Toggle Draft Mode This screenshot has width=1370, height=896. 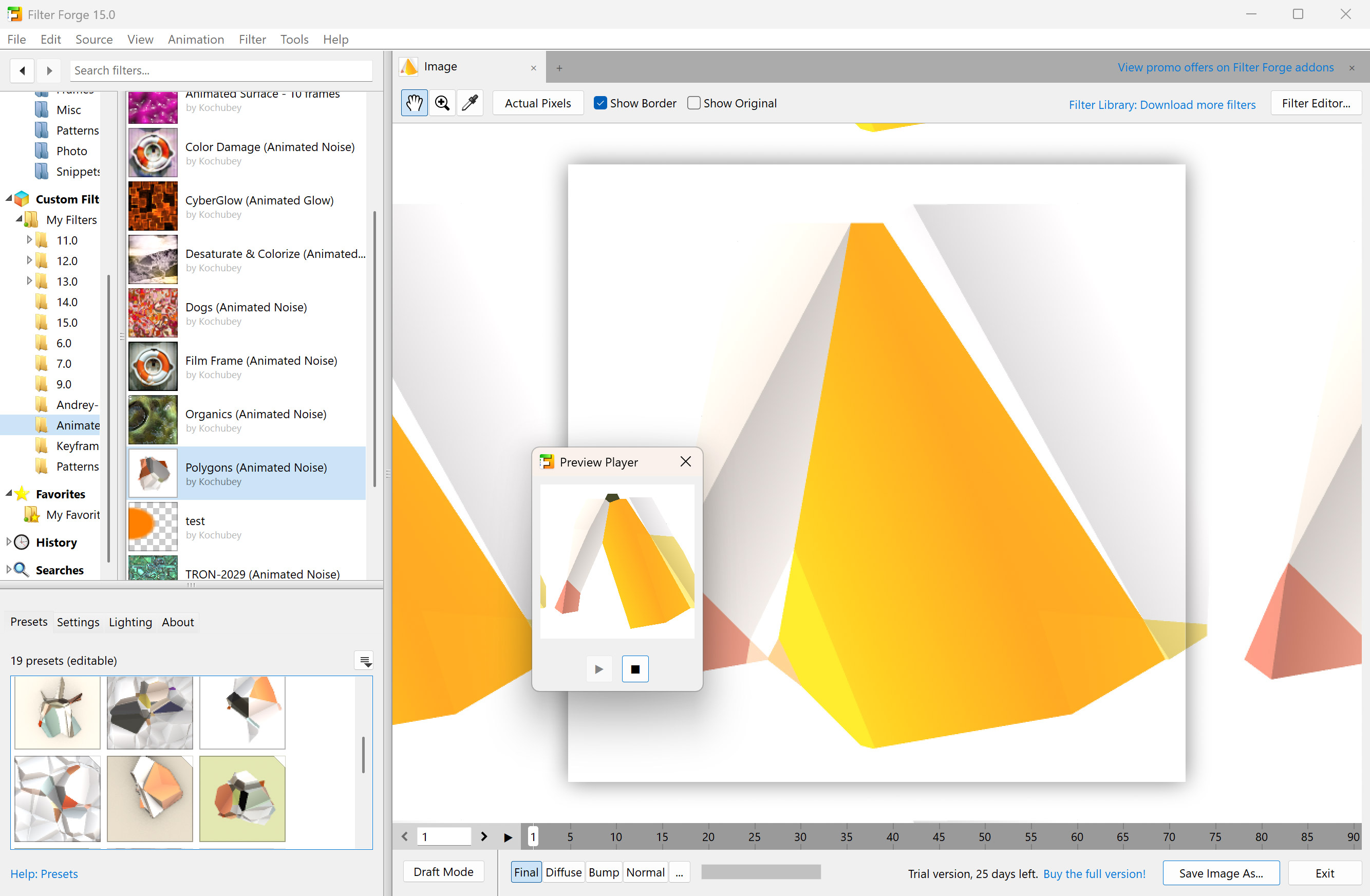click(443, 872)
